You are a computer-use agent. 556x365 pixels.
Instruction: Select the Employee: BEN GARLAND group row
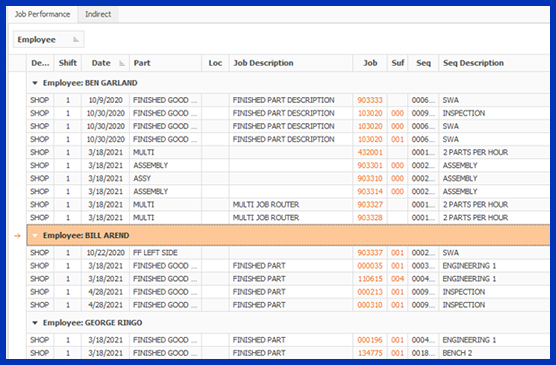tap(288, 83)
